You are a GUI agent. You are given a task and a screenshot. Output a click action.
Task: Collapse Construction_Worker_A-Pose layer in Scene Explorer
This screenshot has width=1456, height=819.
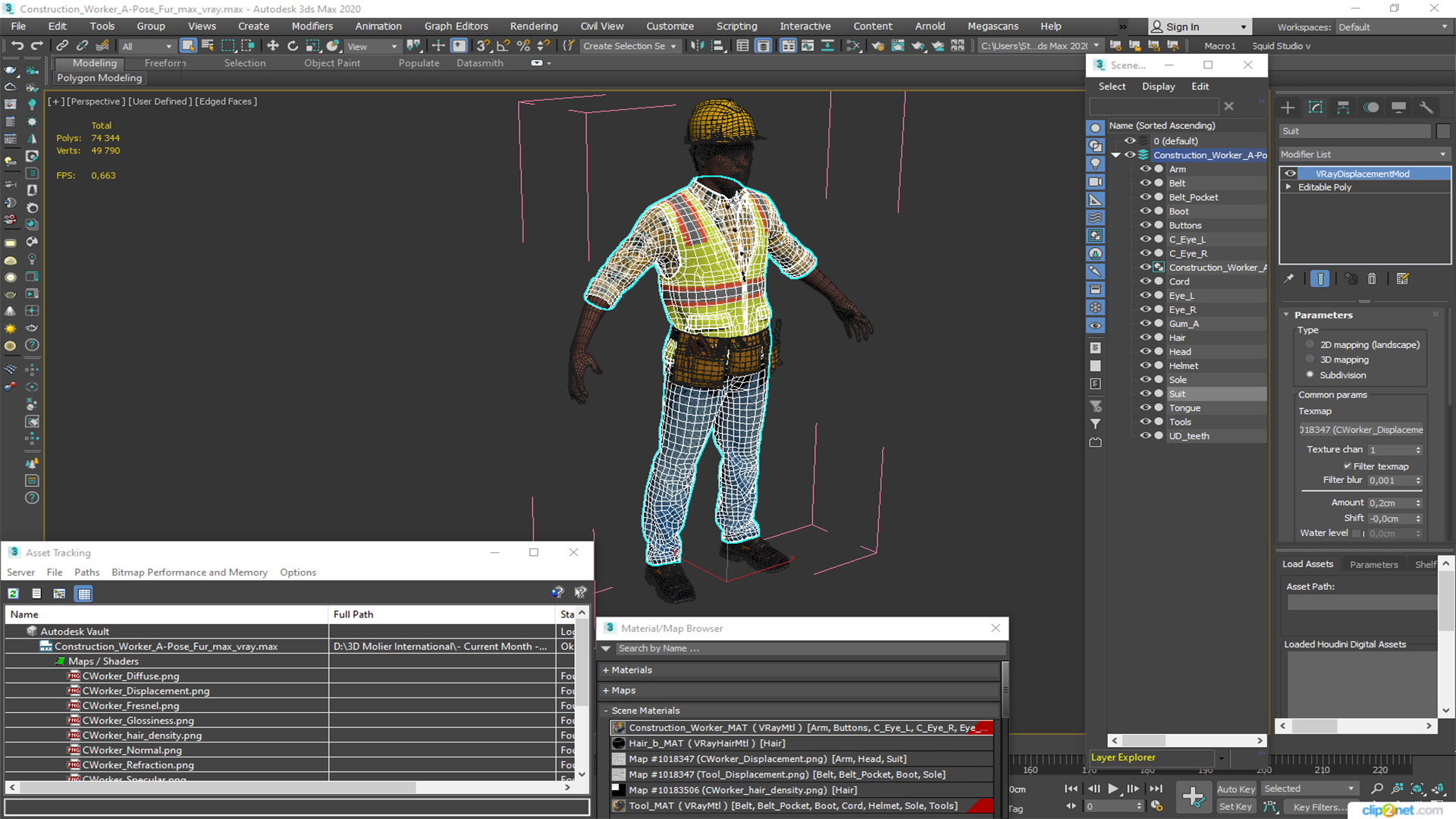coord(1116,155)
